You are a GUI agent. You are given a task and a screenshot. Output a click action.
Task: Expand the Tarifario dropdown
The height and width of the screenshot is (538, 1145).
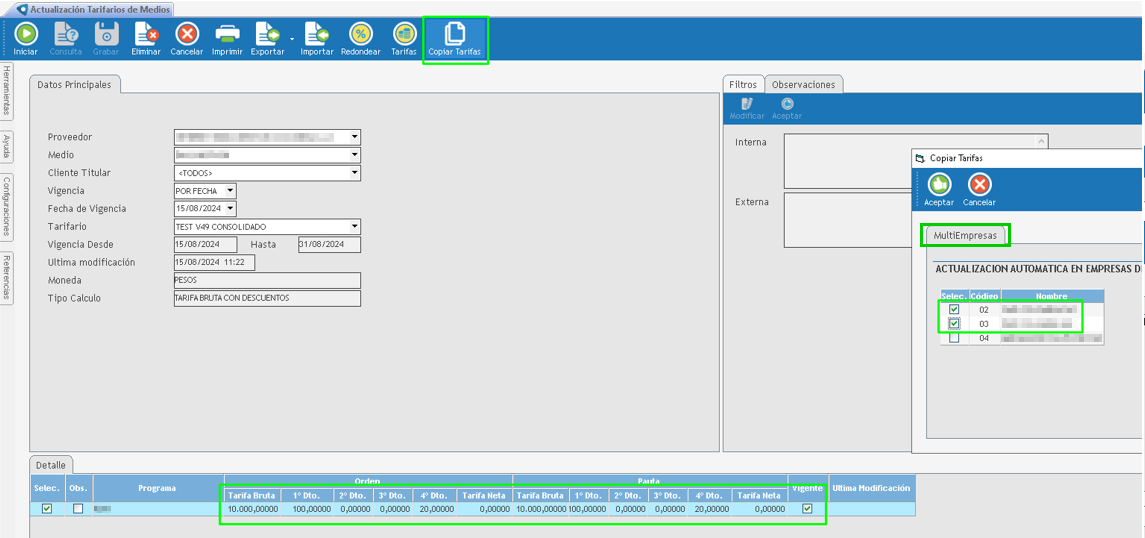coord(355,226)
